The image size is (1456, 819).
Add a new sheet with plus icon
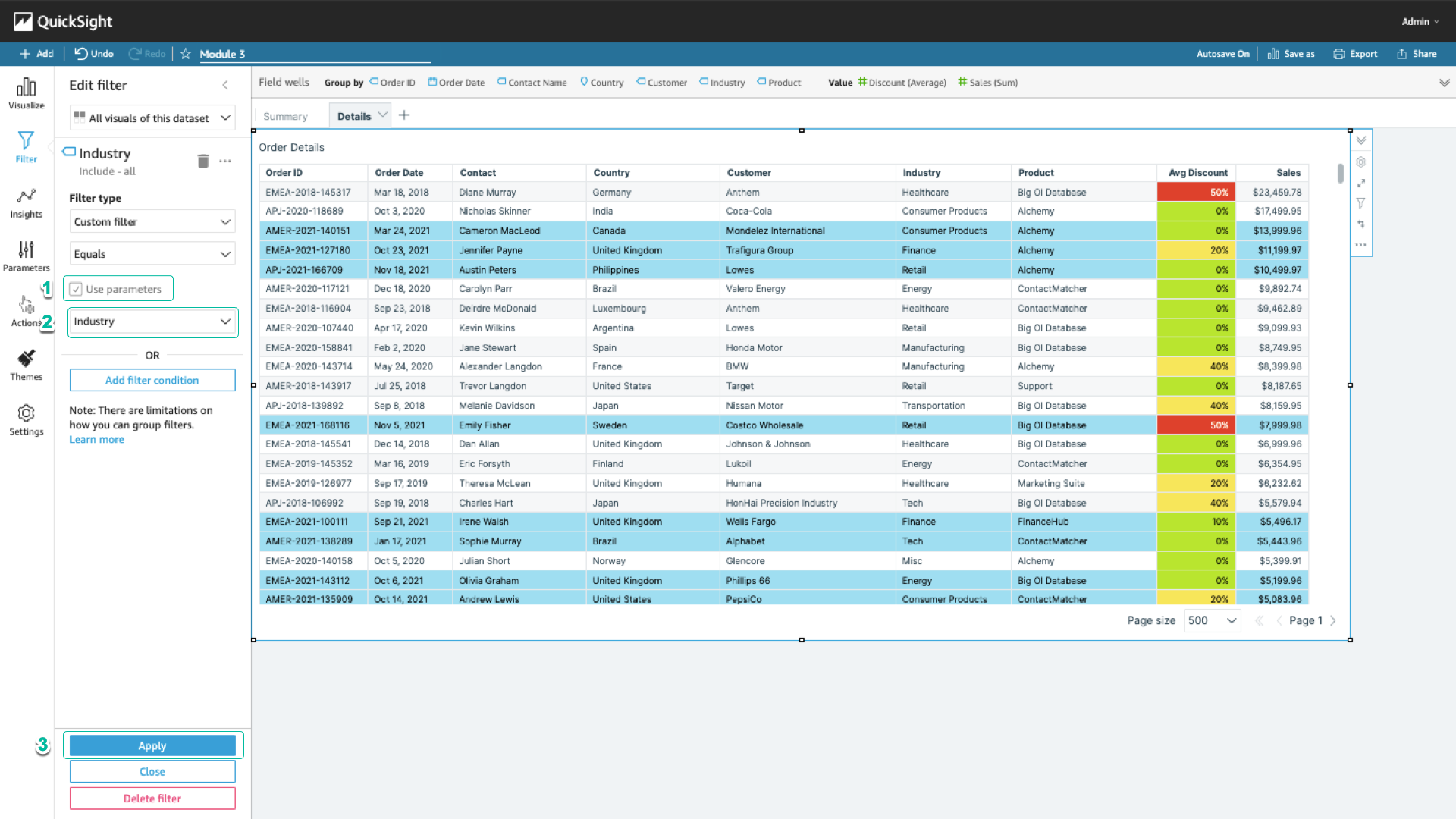pos(404,115)
